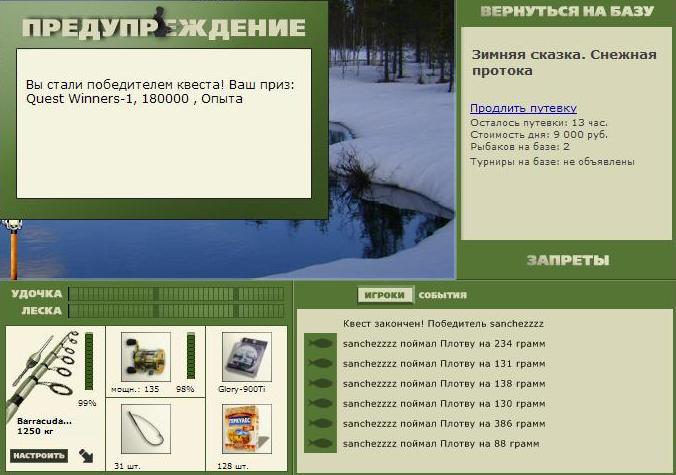Click the text Осталось путевки: 13 час.
The height and width of the screenshot is (475, 676).
point(539,123)
